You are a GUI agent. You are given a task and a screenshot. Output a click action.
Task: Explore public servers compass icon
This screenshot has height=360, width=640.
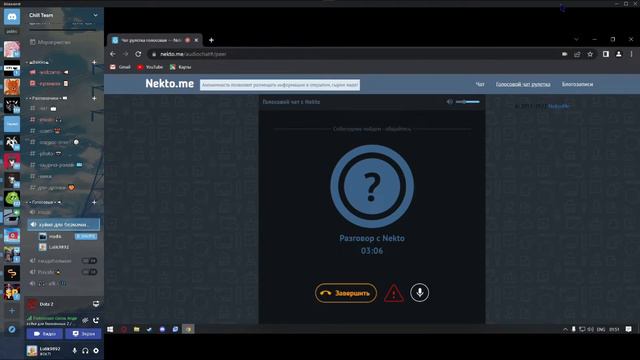(12, 329)
